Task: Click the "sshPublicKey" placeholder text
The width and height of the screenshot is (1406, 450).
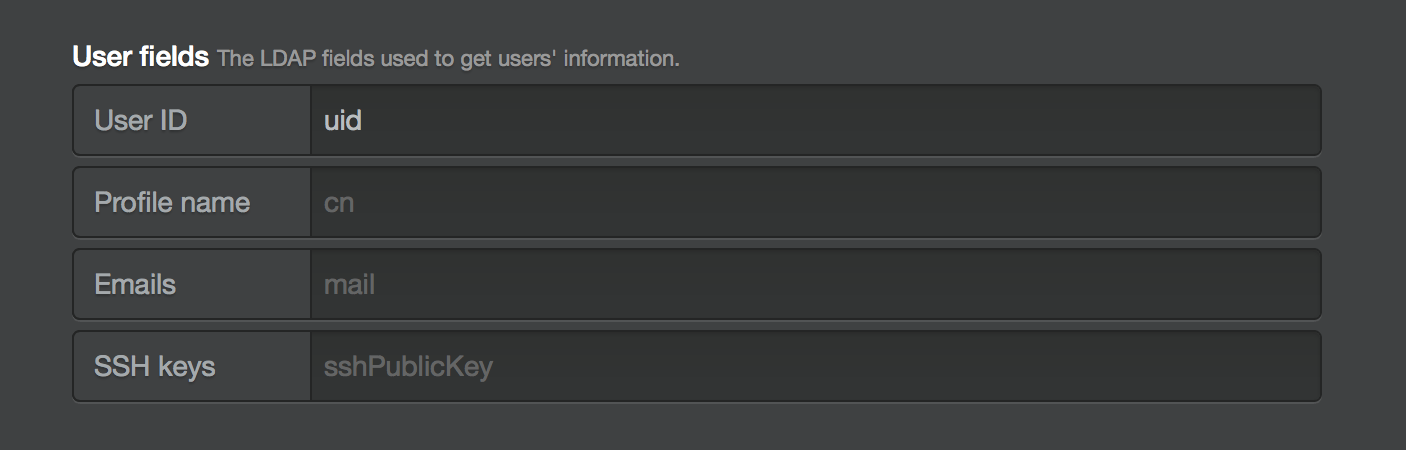Action: [x=408, y=367]
